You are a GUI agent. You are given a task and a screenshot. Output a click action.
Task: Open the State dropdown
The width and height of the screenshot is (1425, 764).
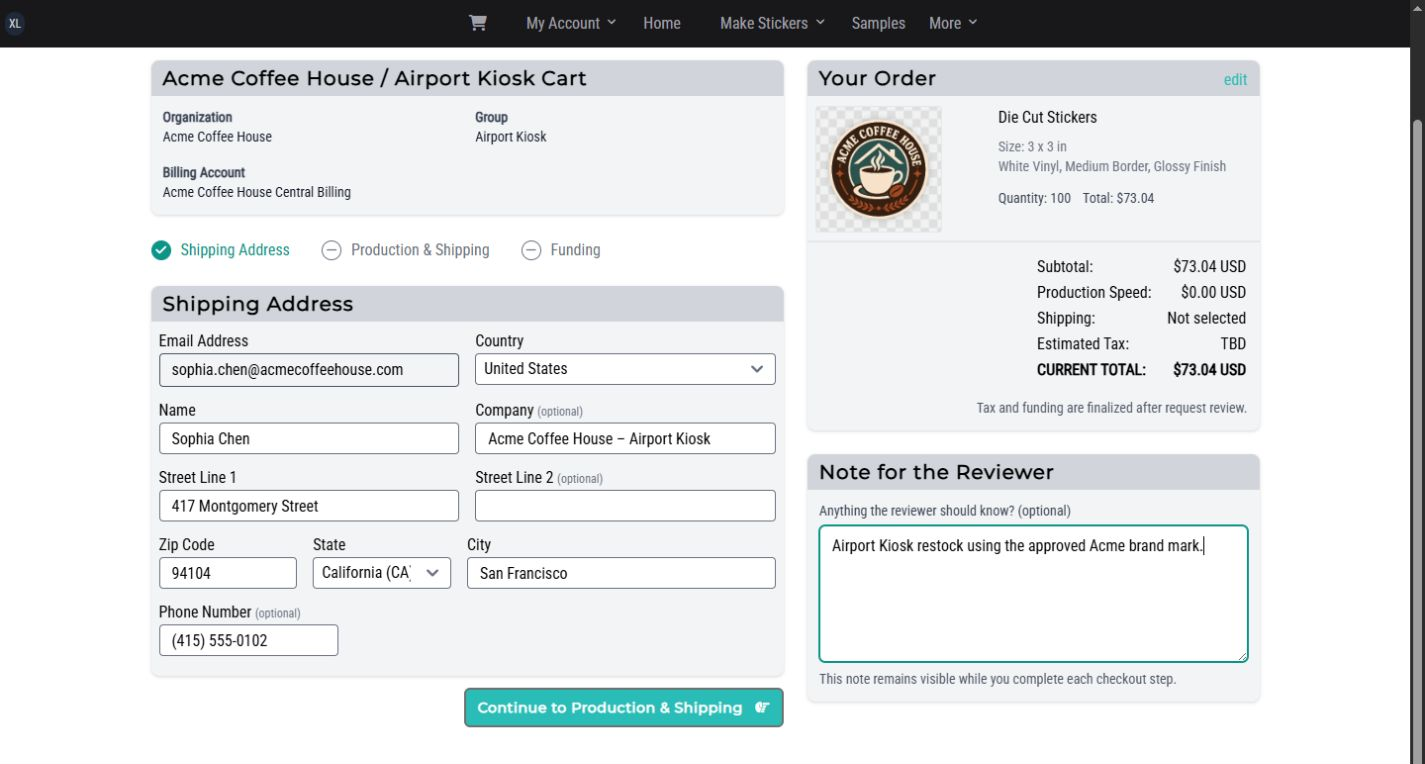click(382, 573)
